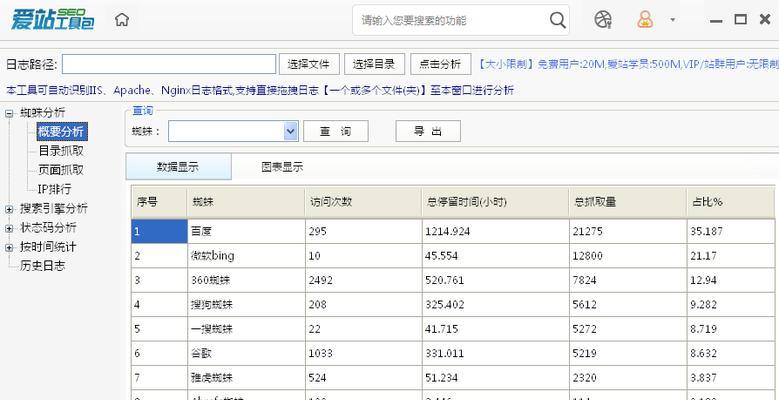This screenshot has width=779, height=400.
Task: Sort by the 访问次数 column header
Action: (364, 202)
